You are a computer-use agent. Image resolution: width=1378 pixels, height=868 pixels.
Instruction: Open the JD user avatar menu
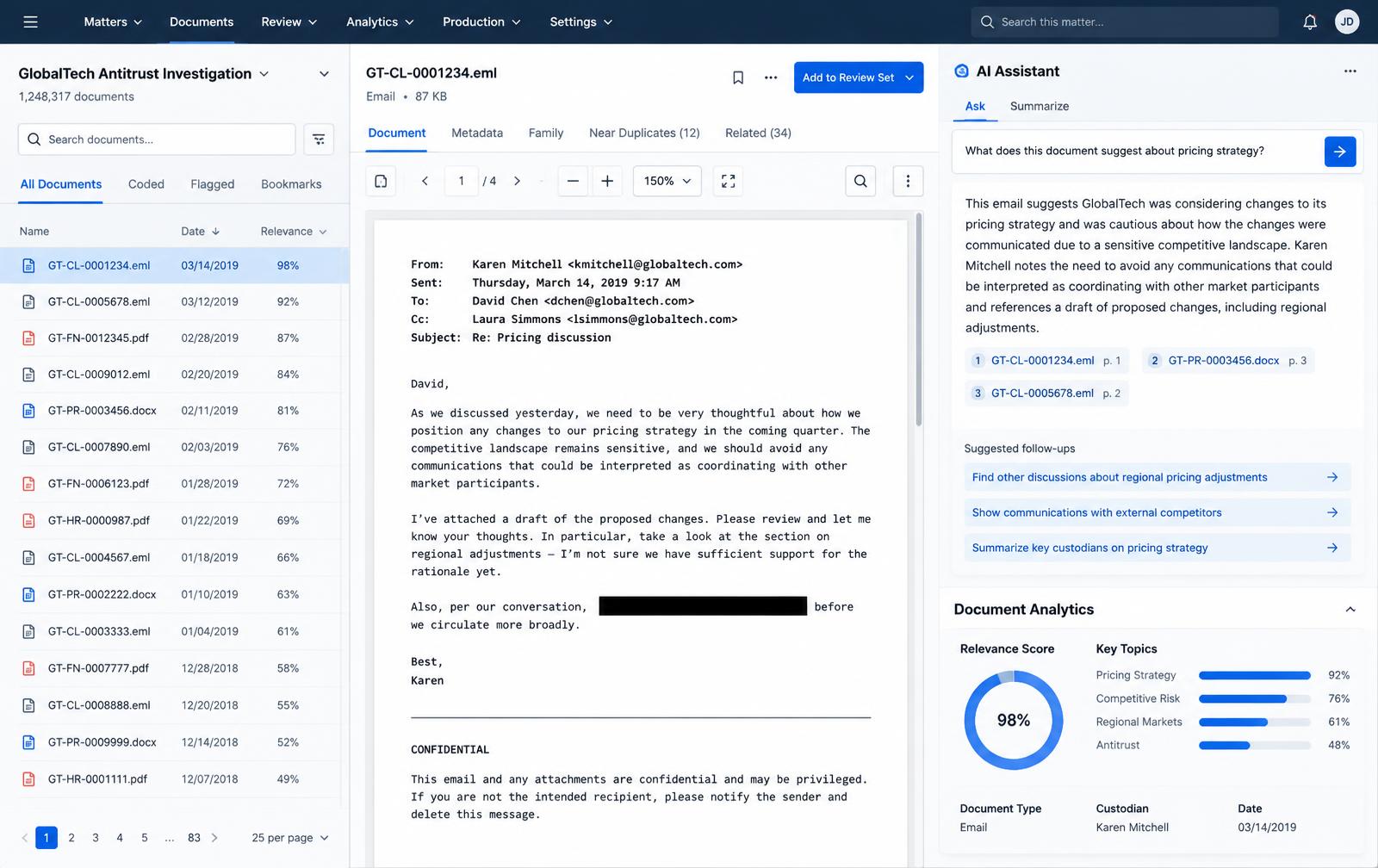pyautogui.click(x=1347, y=22)
